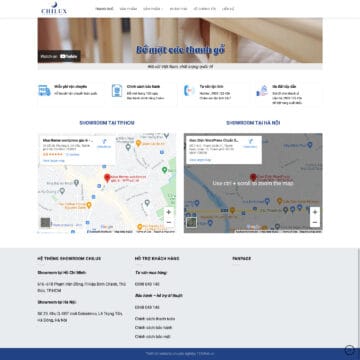Zoom in on the Hà Nội map

[x=315, y=212]
